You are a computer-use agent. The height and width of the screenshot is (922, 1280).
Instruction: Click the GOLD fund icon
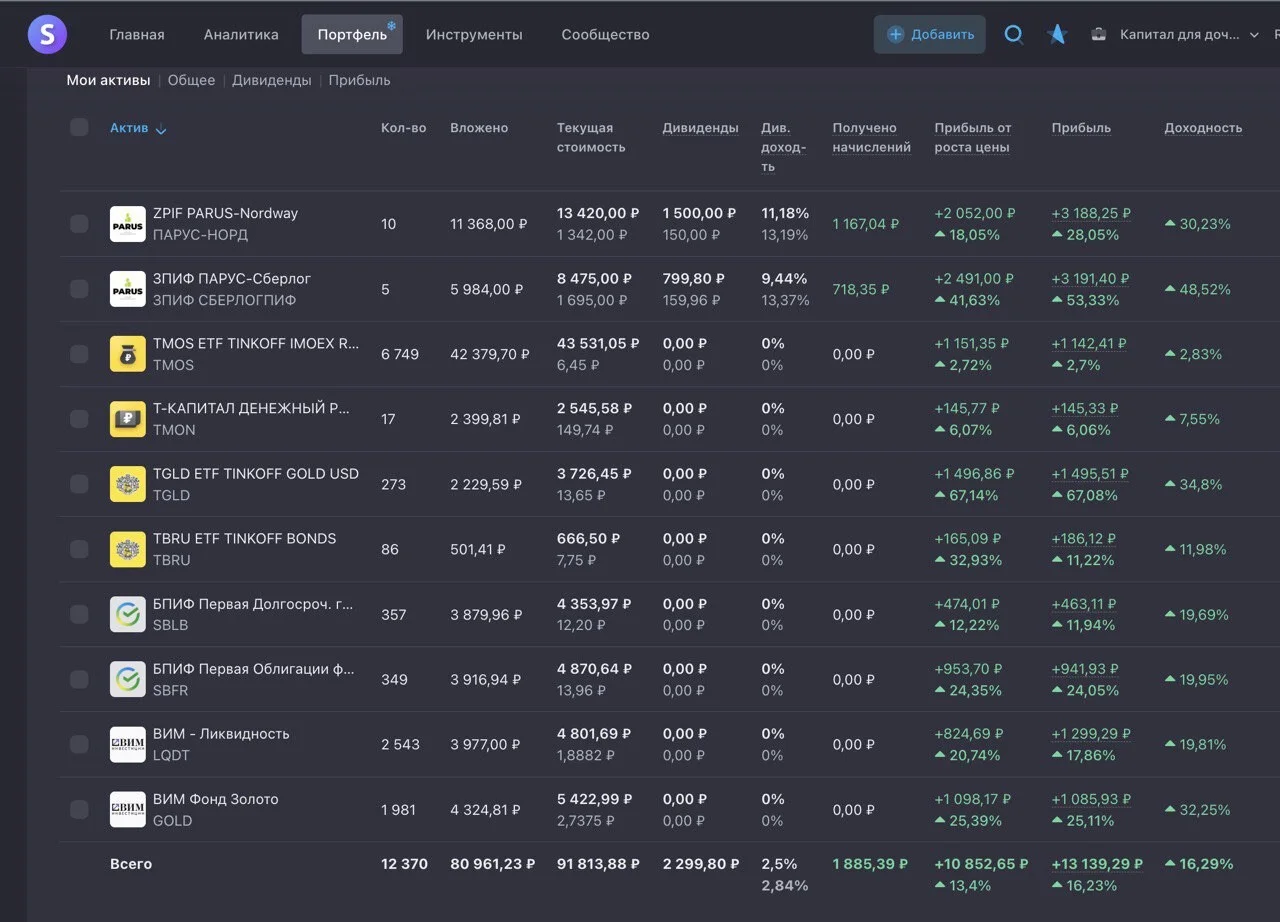[128, 809]
